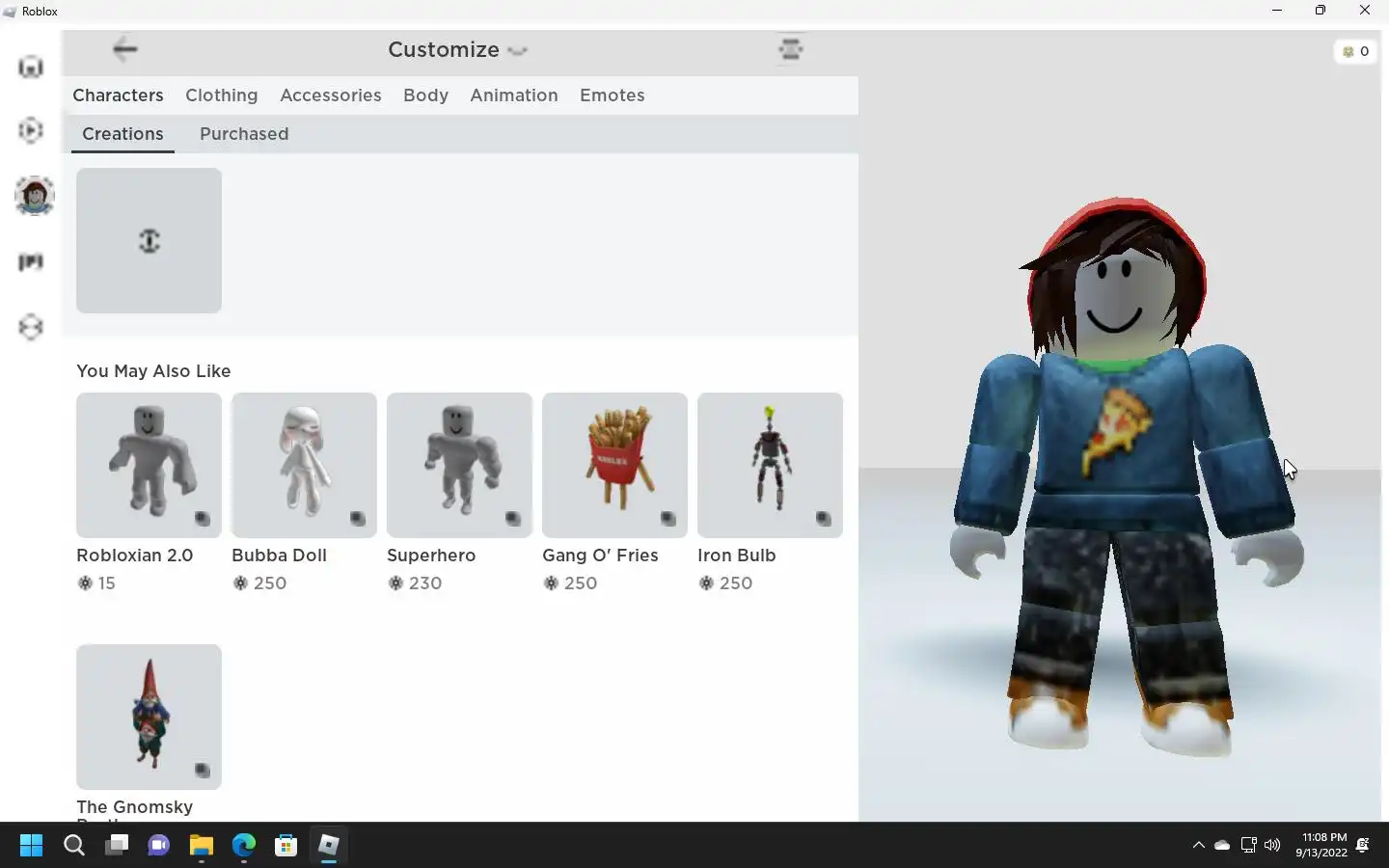Click the create new character tile
Image resolution: width=1389 pixels, height=868 pixels.
tap(149, 240)
